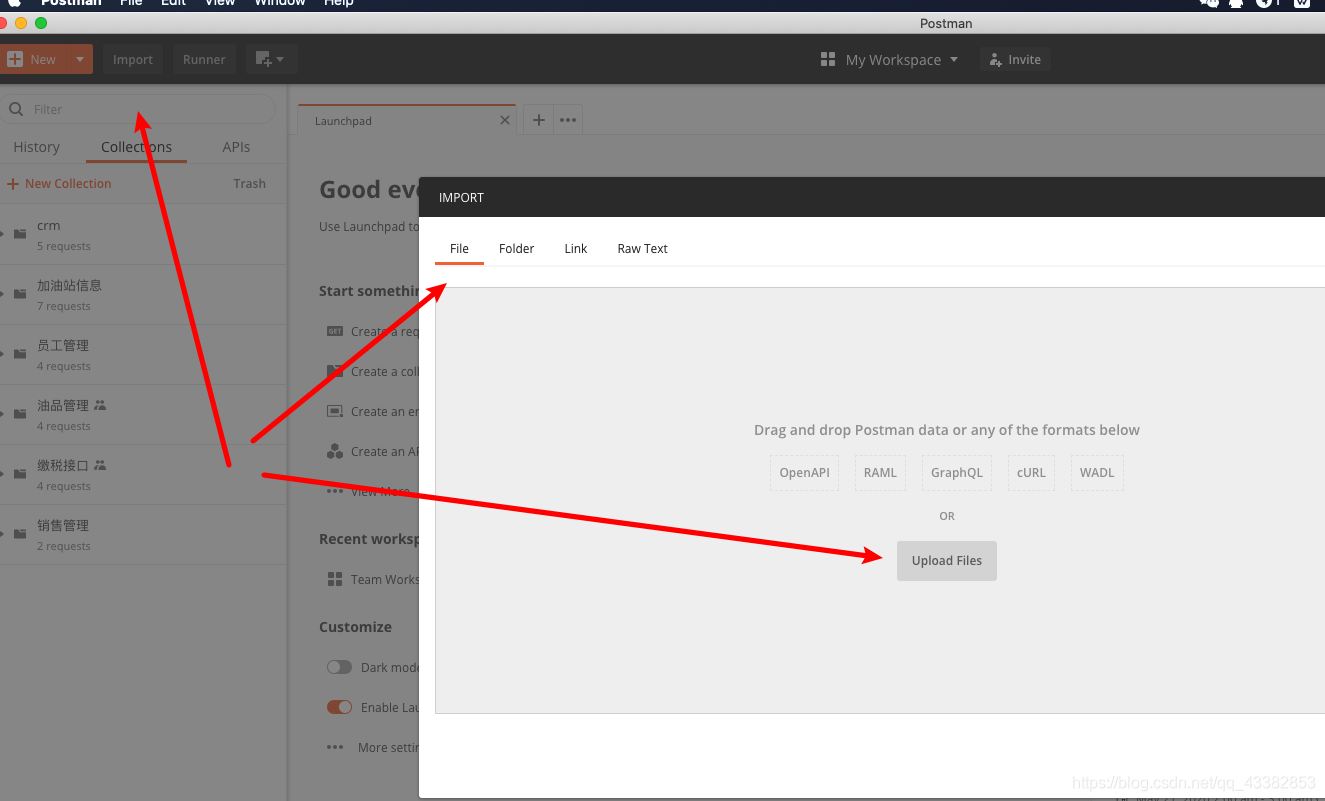Open Team Workspace via its grid icon
The image size is (1325, 801).
[x=335, y=579]
